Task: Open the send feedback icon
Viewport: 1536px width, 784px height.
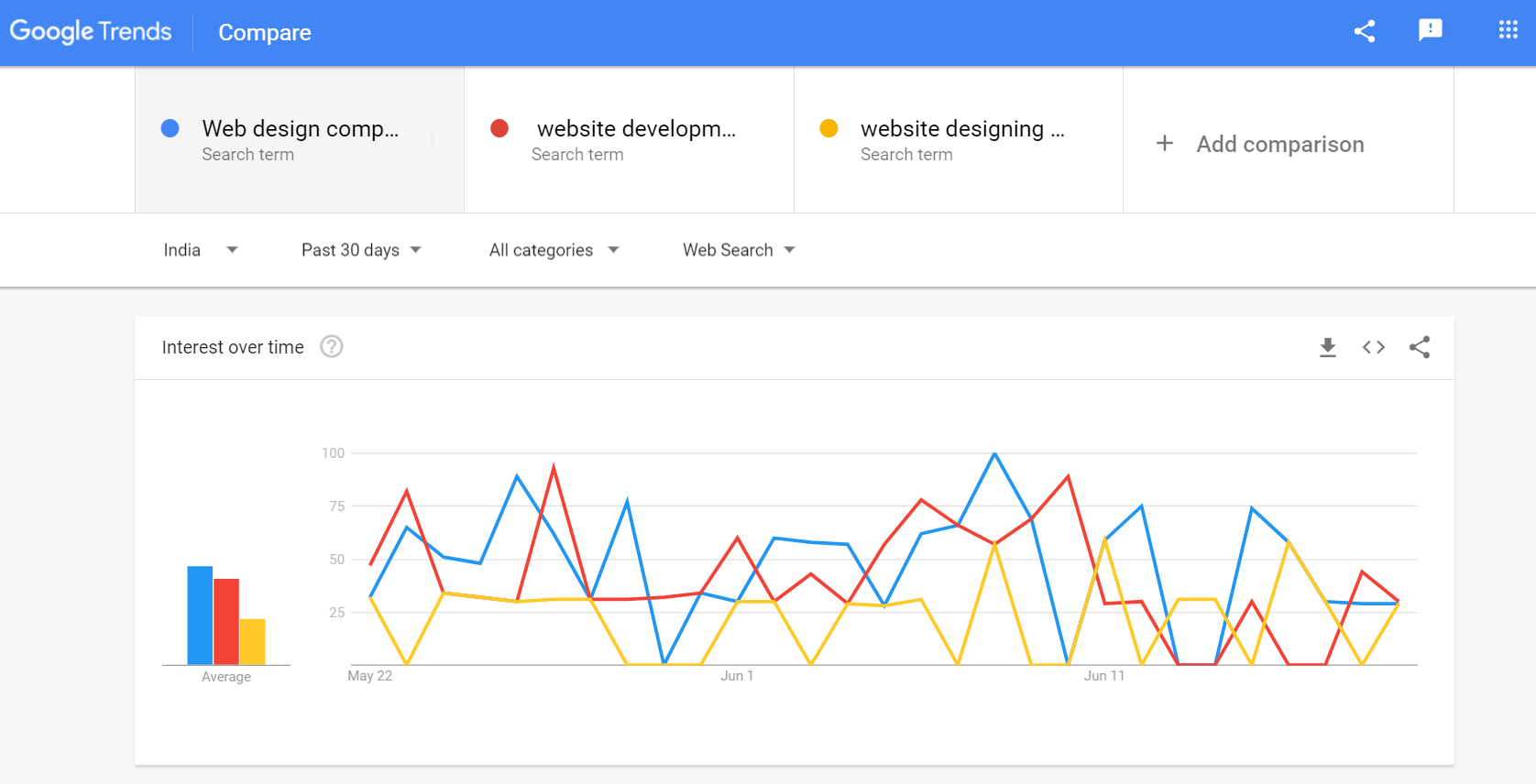Action: pos(1431,31)
